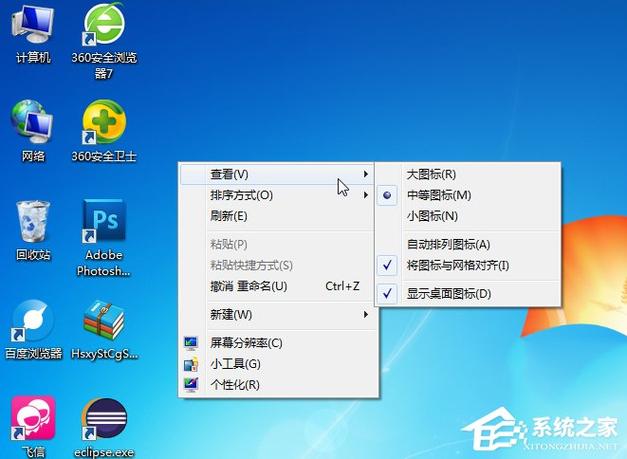Click personalize icon beside 个性化(R)
Screen dimensions: 627x459
(191, 385)
